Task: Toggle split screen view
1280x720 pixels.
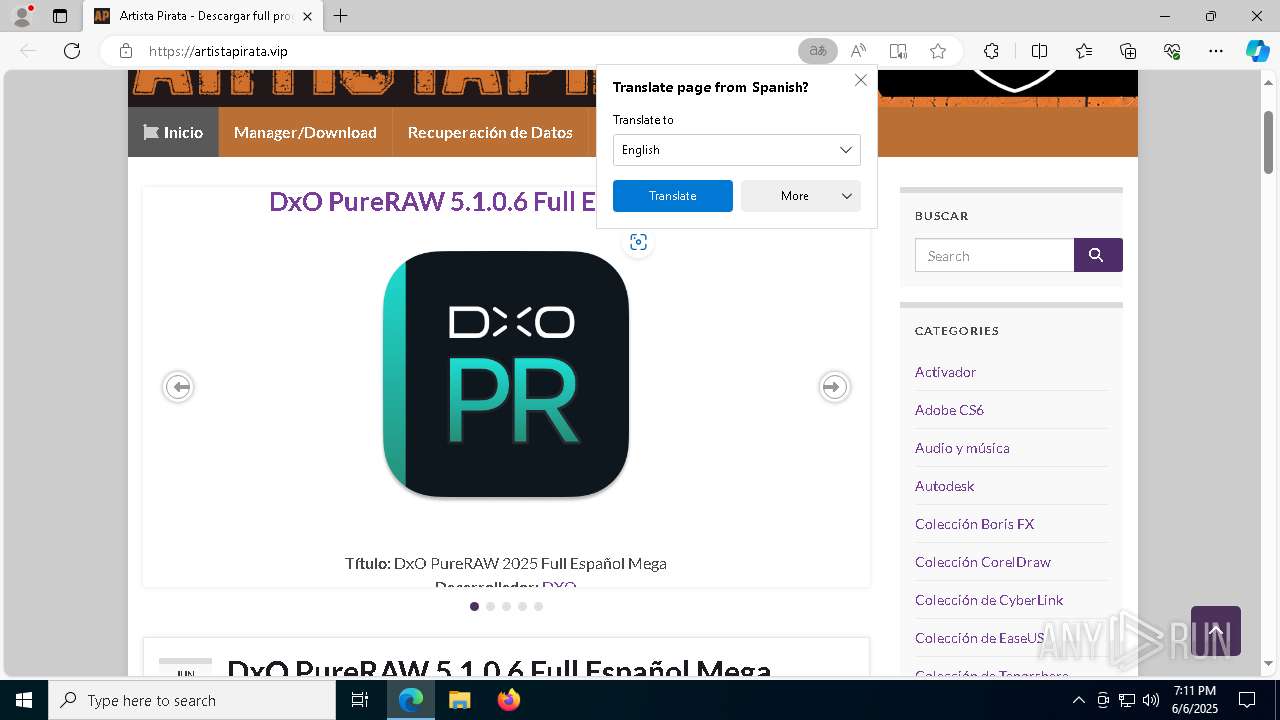Action: [x=1039, y=51]
